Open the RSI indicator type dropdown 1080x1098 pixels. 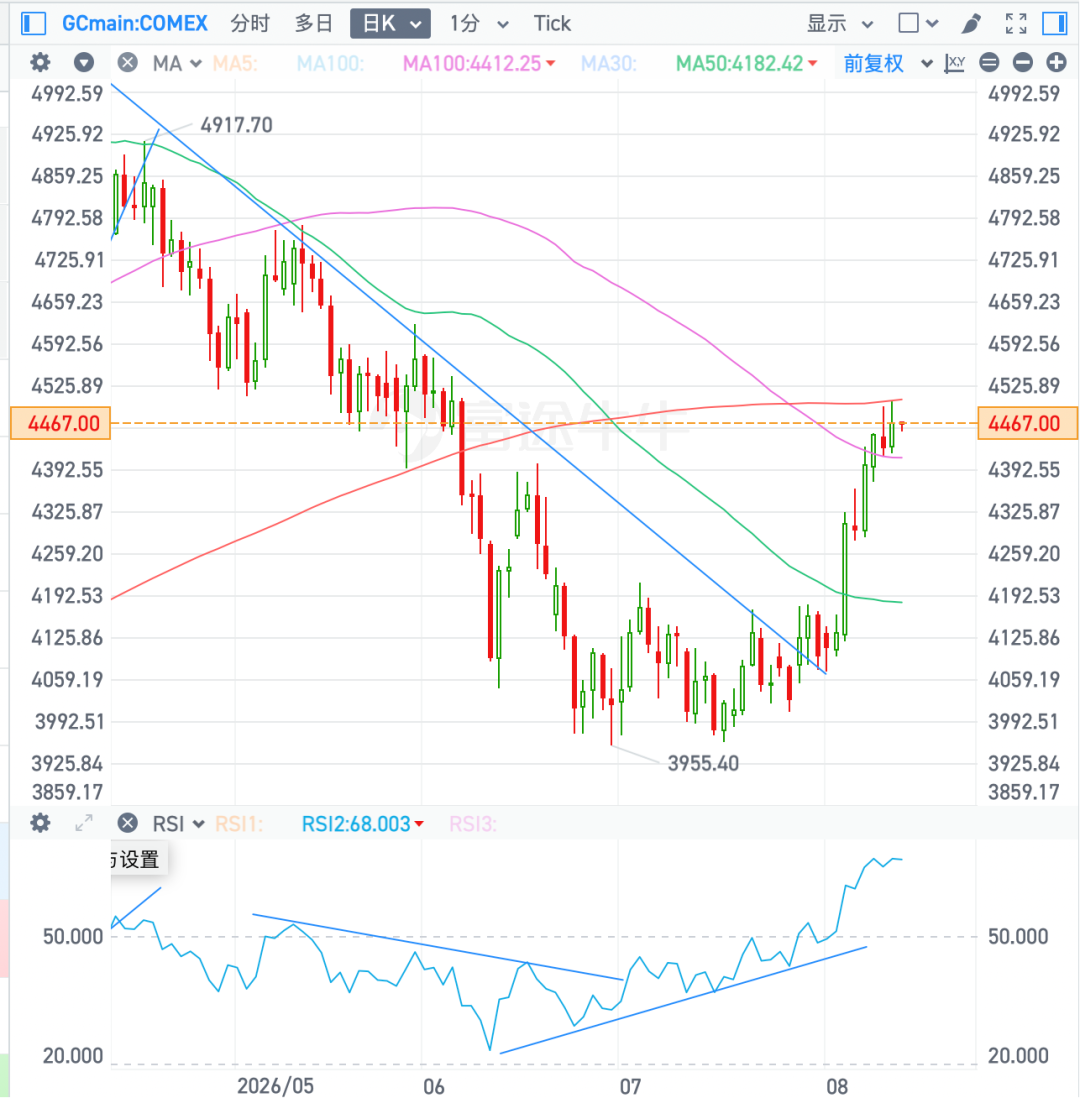[178, 824]
